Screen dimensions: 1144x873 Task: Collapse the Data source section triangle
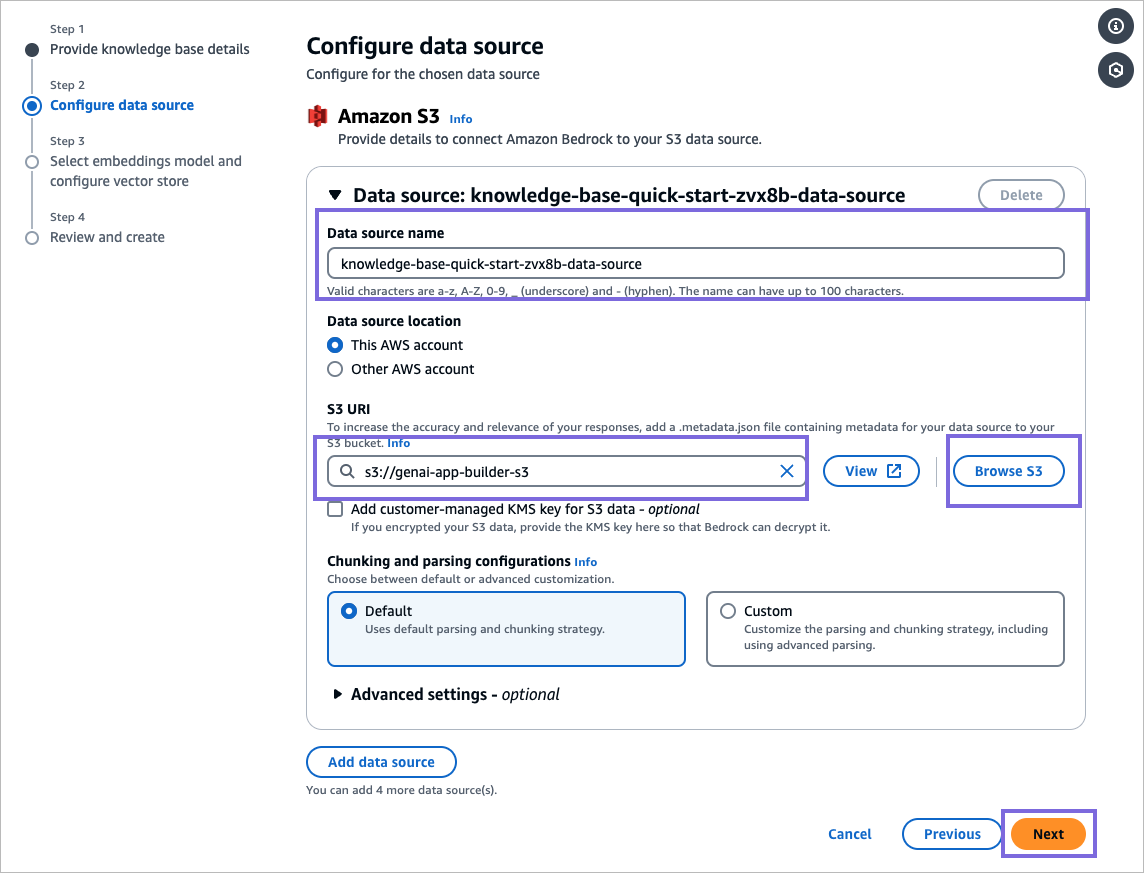click(x=335, y=195)
